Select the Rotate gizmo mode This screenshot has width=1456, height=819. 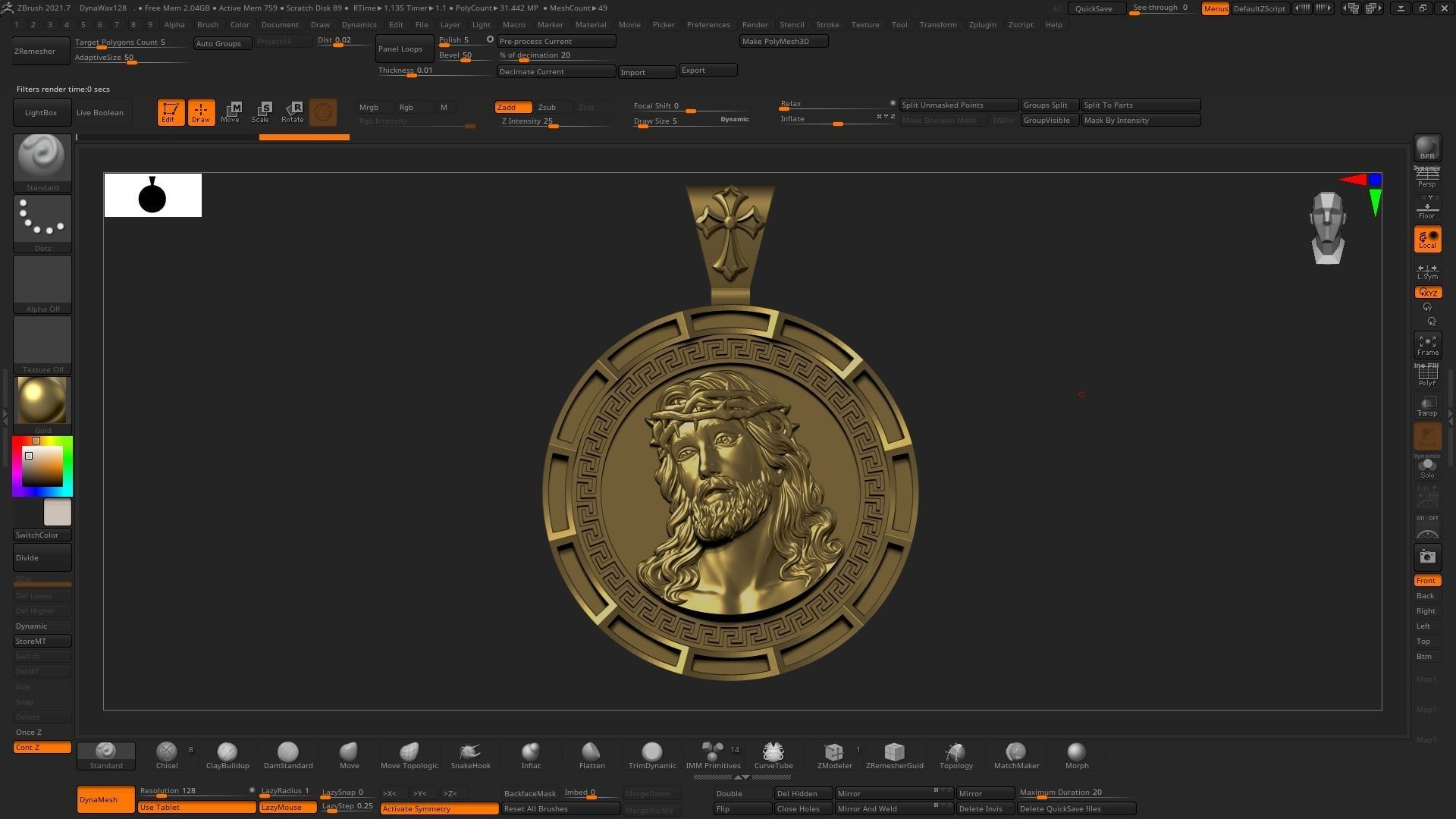(x=293, y=112)
